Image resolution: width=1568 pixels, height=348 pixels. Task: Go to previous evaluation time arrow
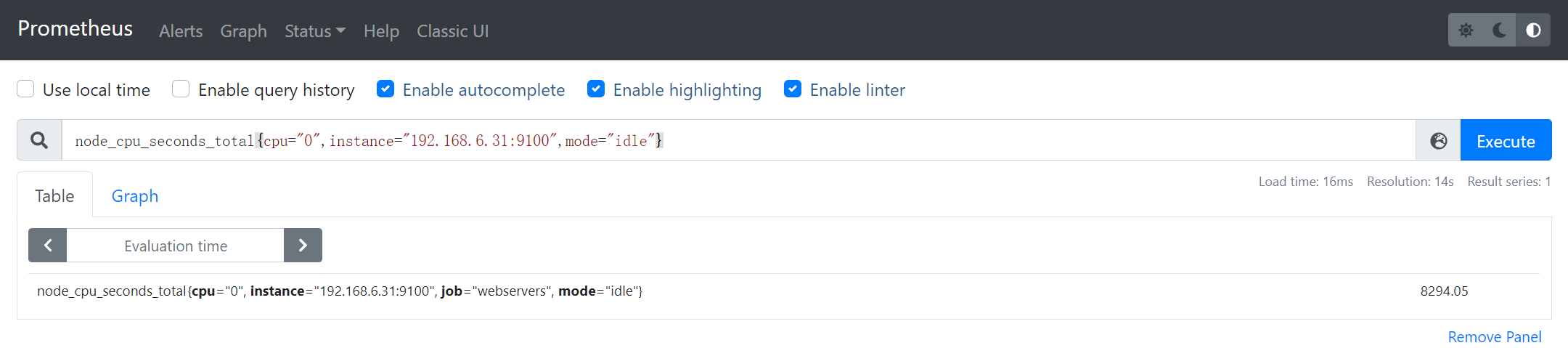point(48,246)
